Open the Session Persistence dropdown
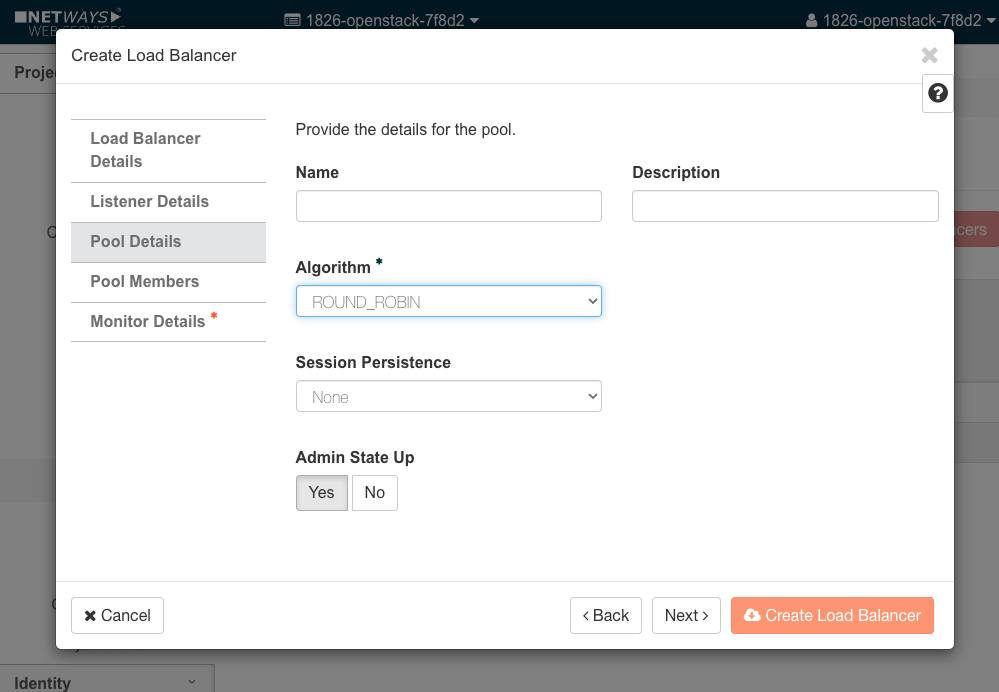This screenshot has width=999, height=692. click(x=448, y=397)
